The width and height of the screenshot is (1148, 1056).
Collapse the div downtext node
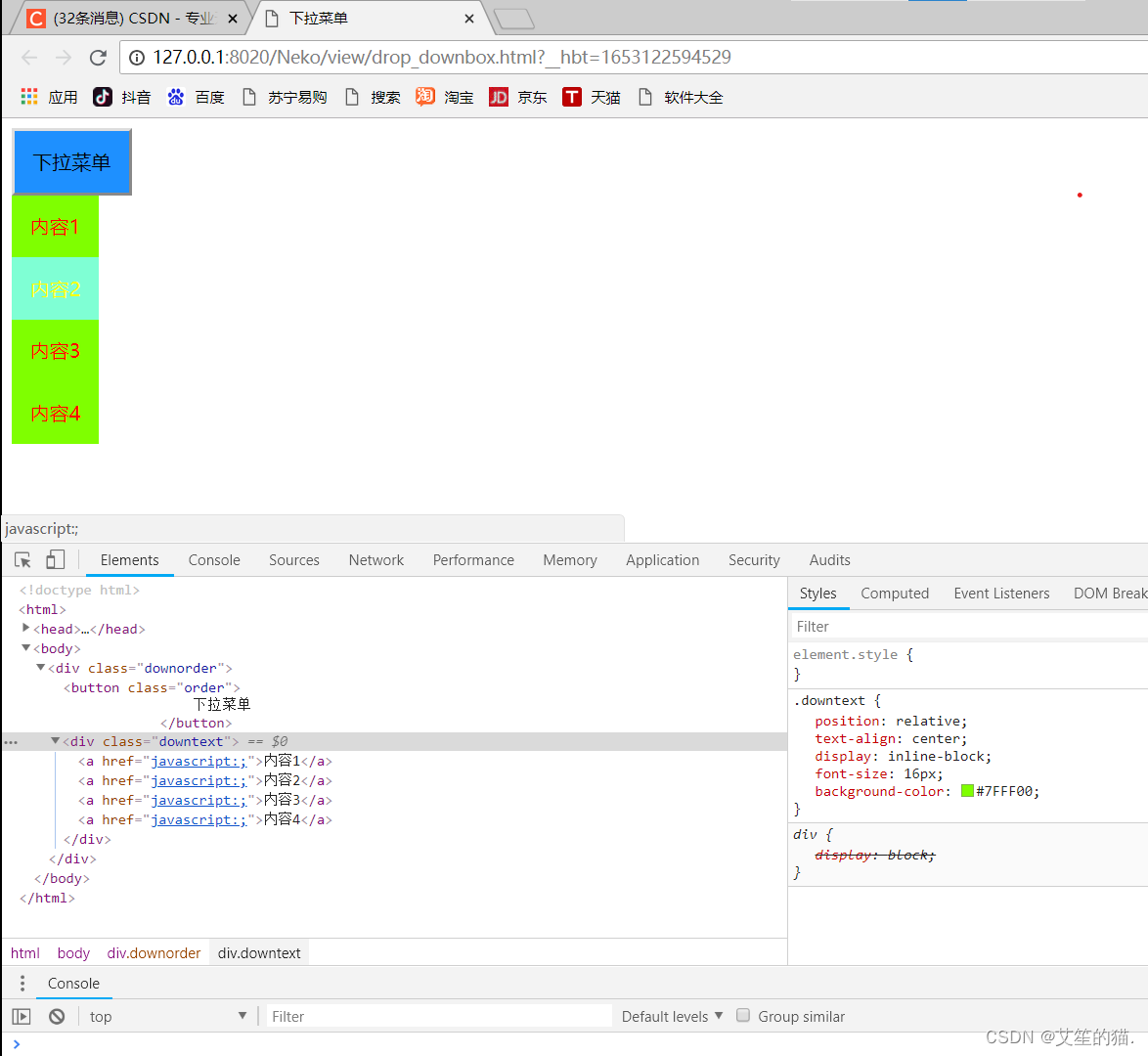(x=55, y=741)
